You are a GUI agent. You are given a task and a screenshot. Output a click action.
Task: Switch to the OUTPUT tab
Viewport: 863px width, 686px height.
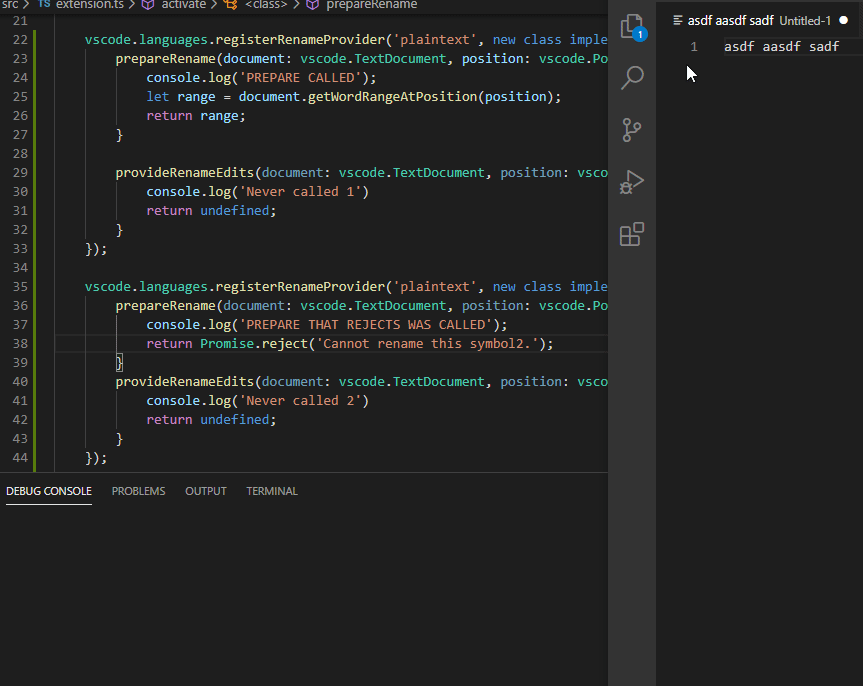(x=206, y=491)
